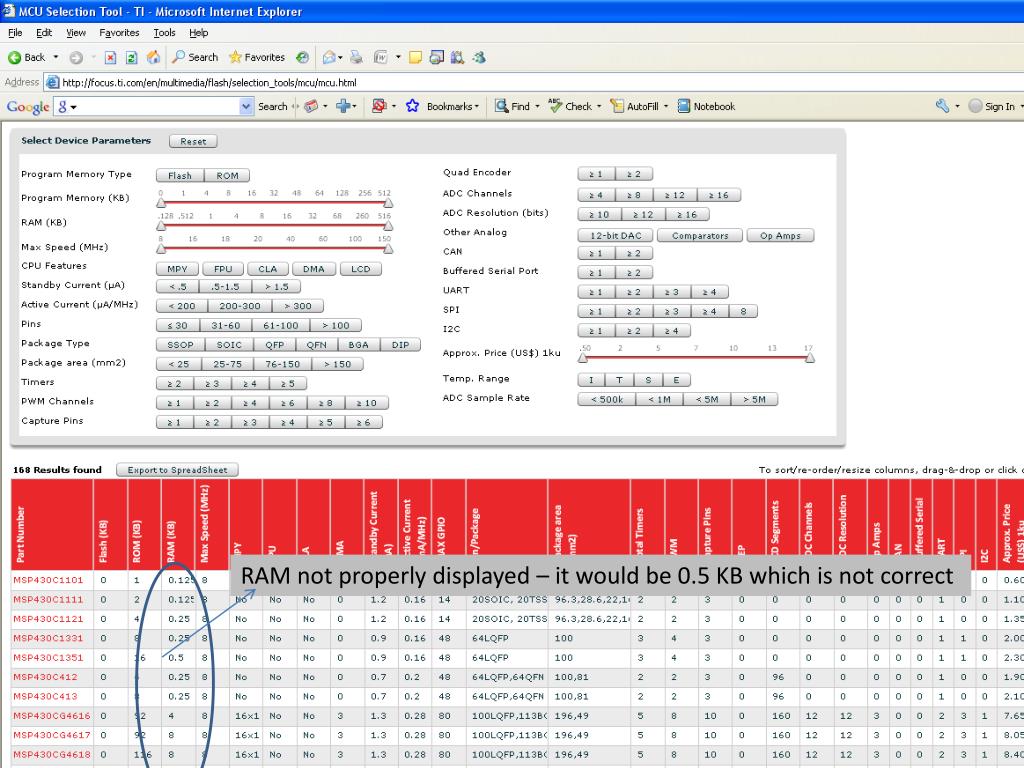Toggle the FPU CPU feature filter
This screenshot has height=768, width=1024.
click(x=223, y=269)
